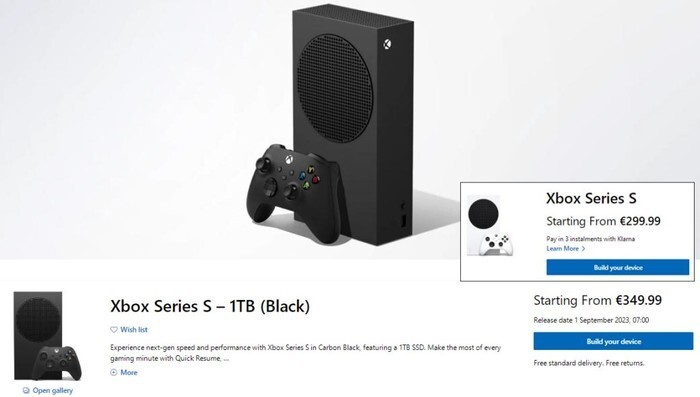Expand the product description with More
This screenshot has width=700, height=397.
(x=124, y=372)
